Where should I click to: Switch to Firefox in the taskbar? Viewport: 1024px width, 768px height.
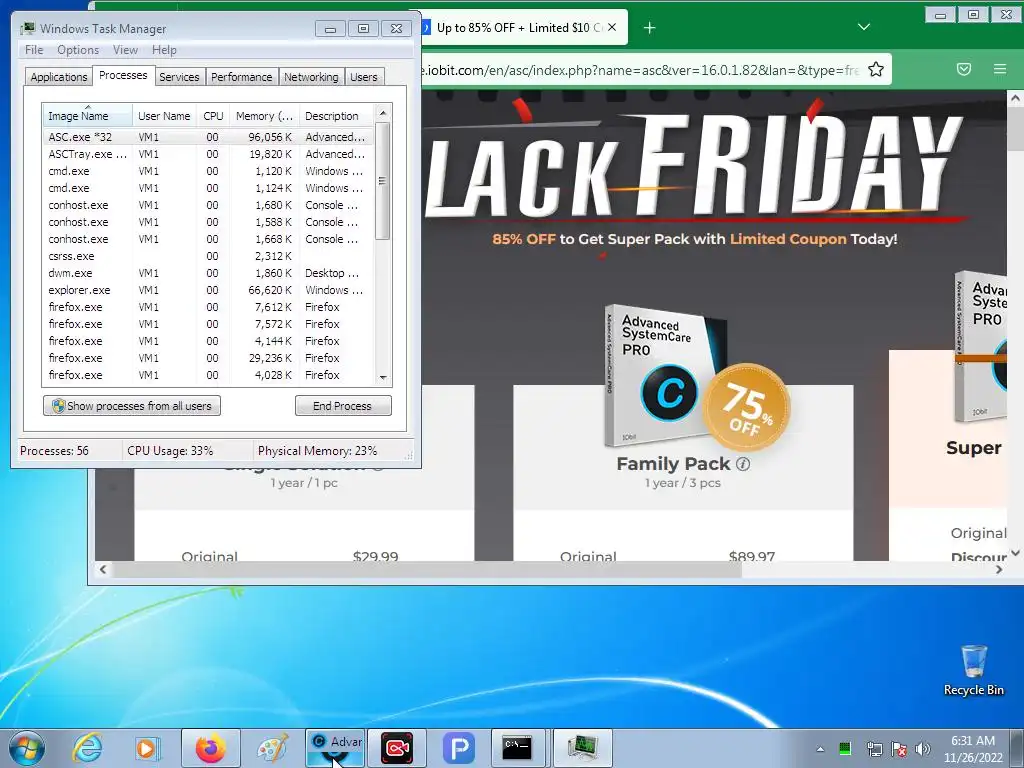pyautogui.click(x=210, y=748)
